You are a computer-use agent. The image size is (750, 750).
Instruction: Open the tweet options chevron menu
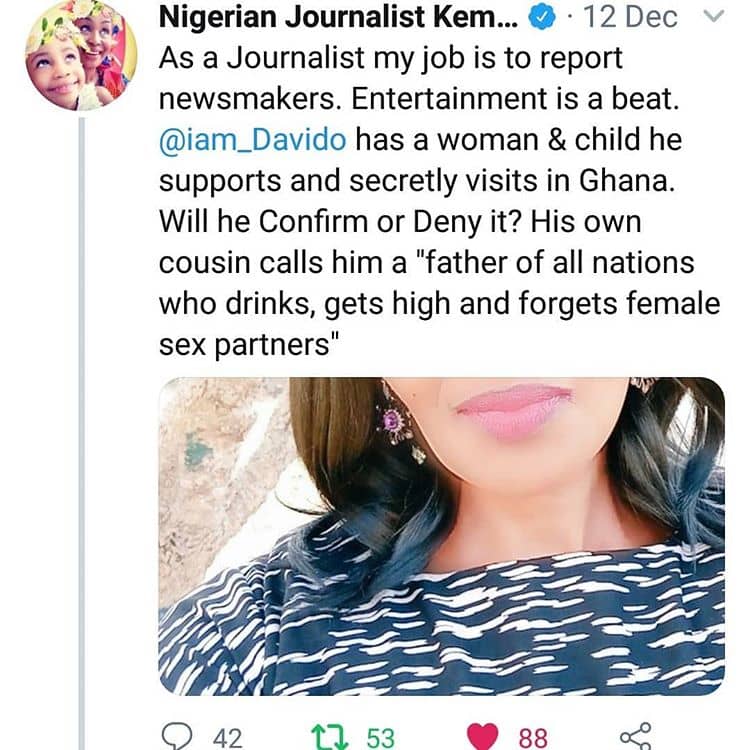(713, 18)
